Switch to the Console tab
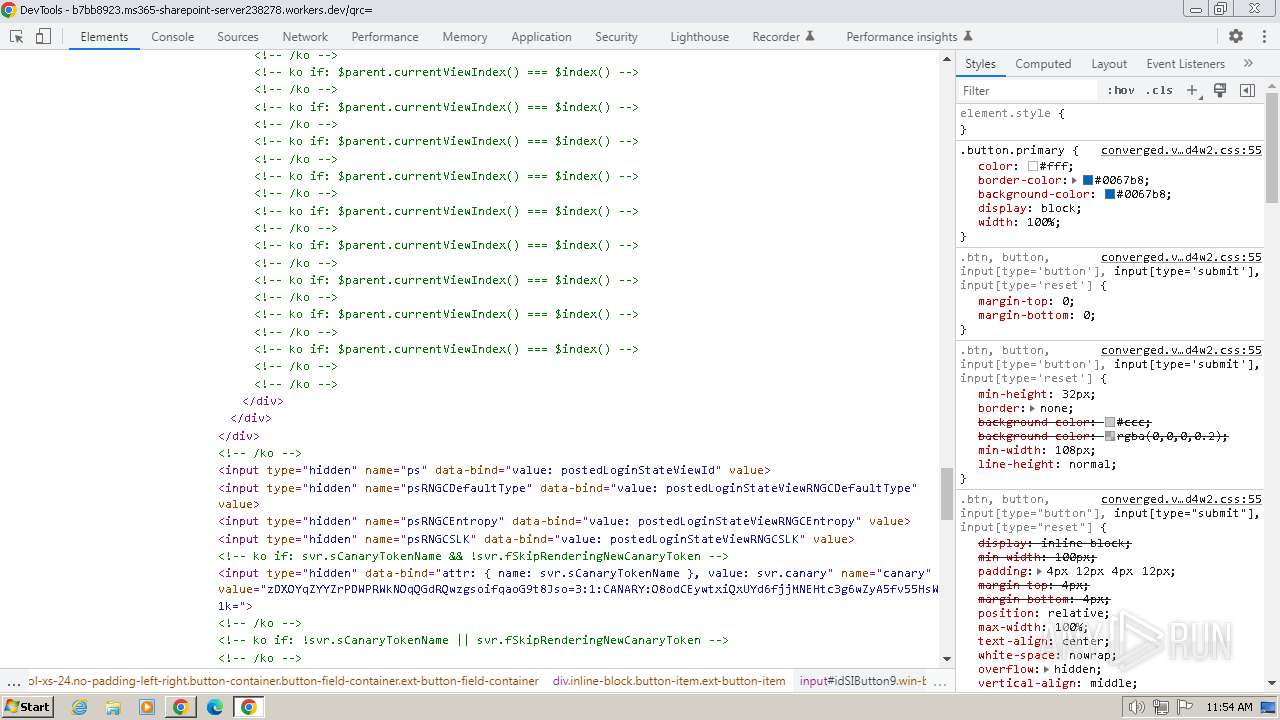Image resolution: width=1280 pixels, height=720 pixels. (x=173, y=36)
